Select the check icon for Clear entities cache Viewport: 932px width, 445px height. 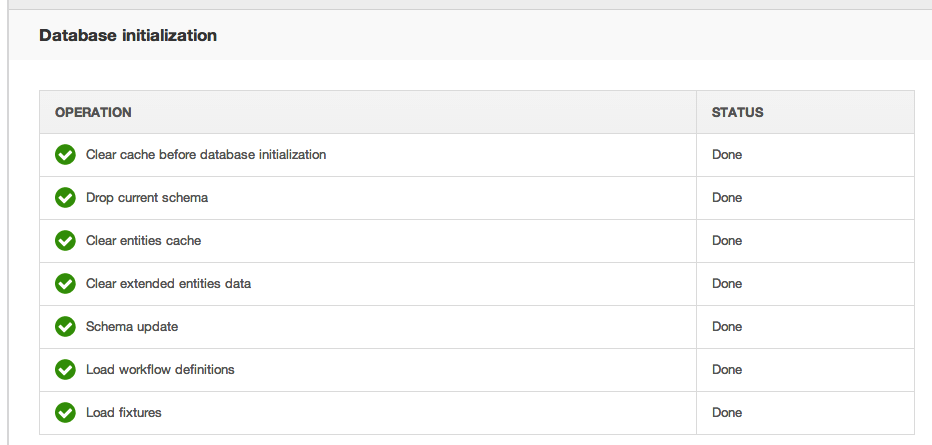[x=65, y=241]
